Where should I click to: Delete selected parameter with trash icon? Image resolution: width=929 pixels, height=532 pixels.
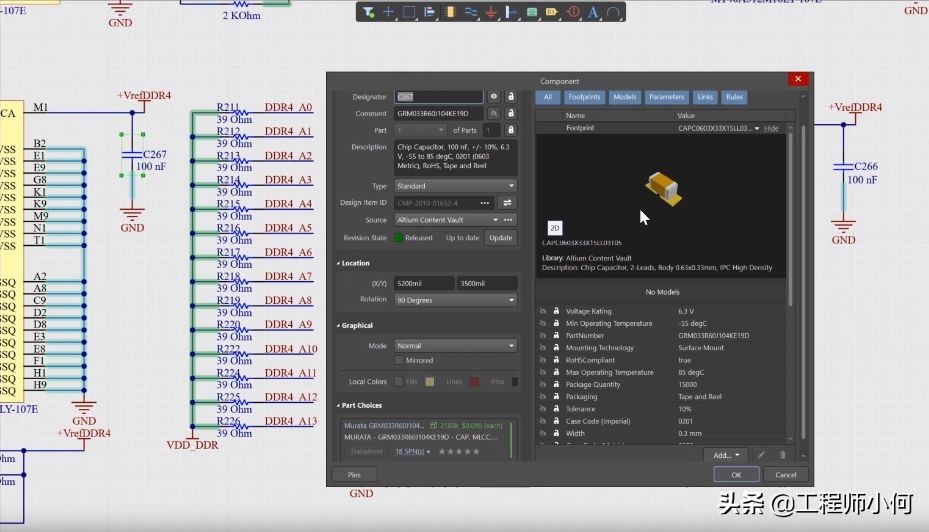[782, 455]
